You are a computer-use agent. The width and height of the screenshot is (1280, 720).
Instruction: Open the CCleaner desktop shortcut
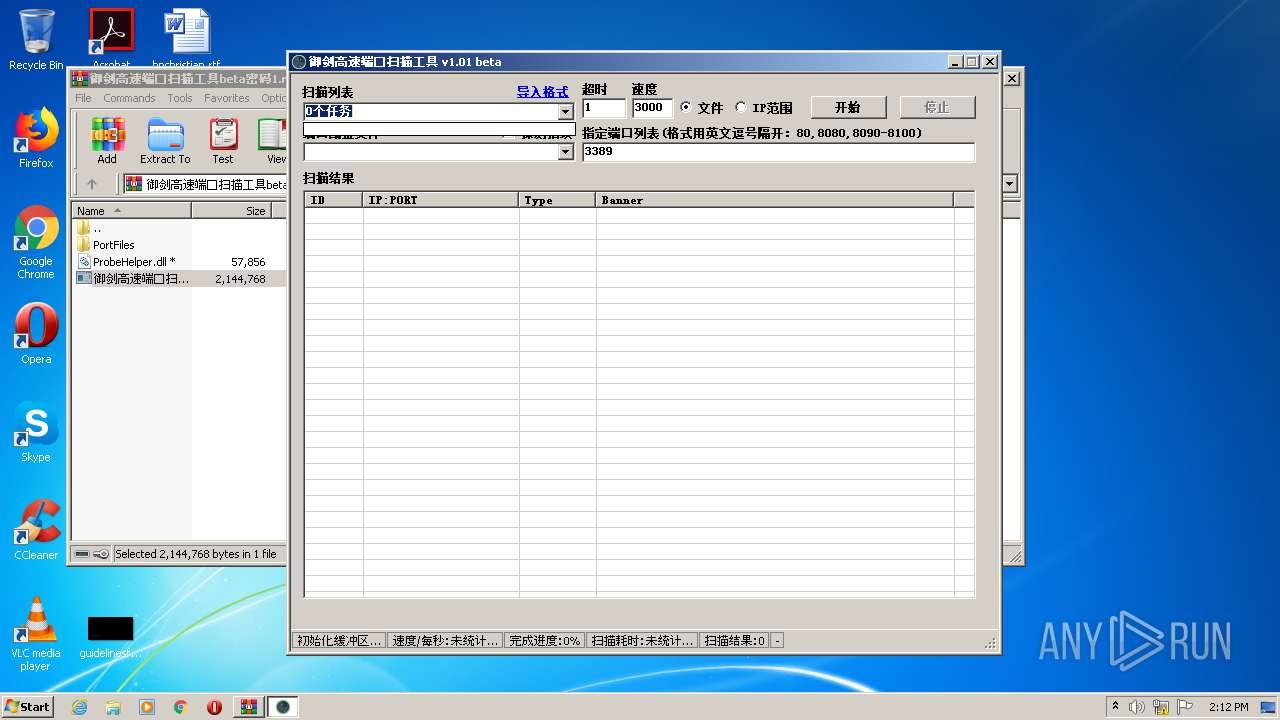pos(36,530)
